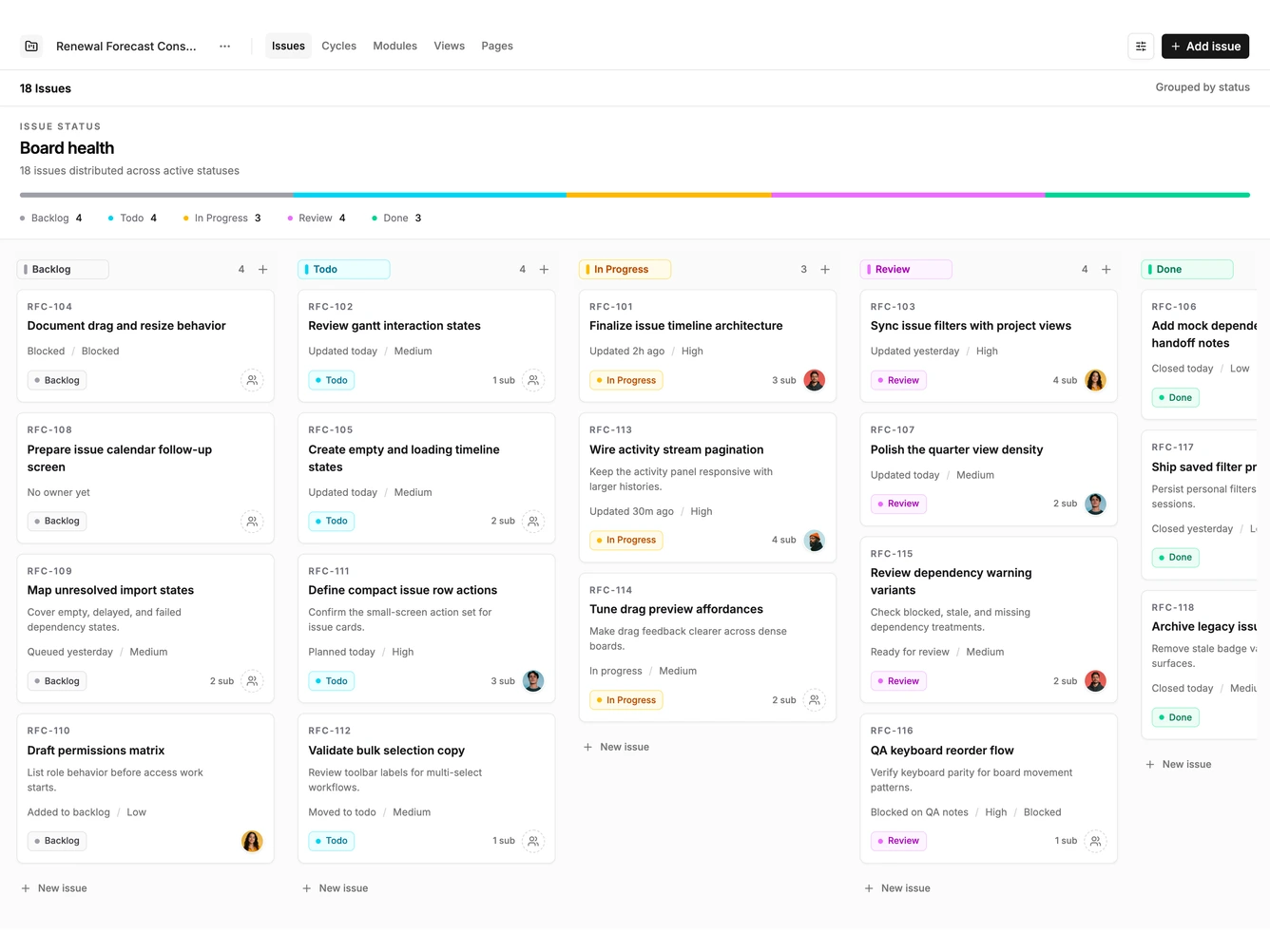This screenshot has height=952, width=1270.
Task: Click '4 sub' count on RFC-103 card
Action: pos(1065,380)
